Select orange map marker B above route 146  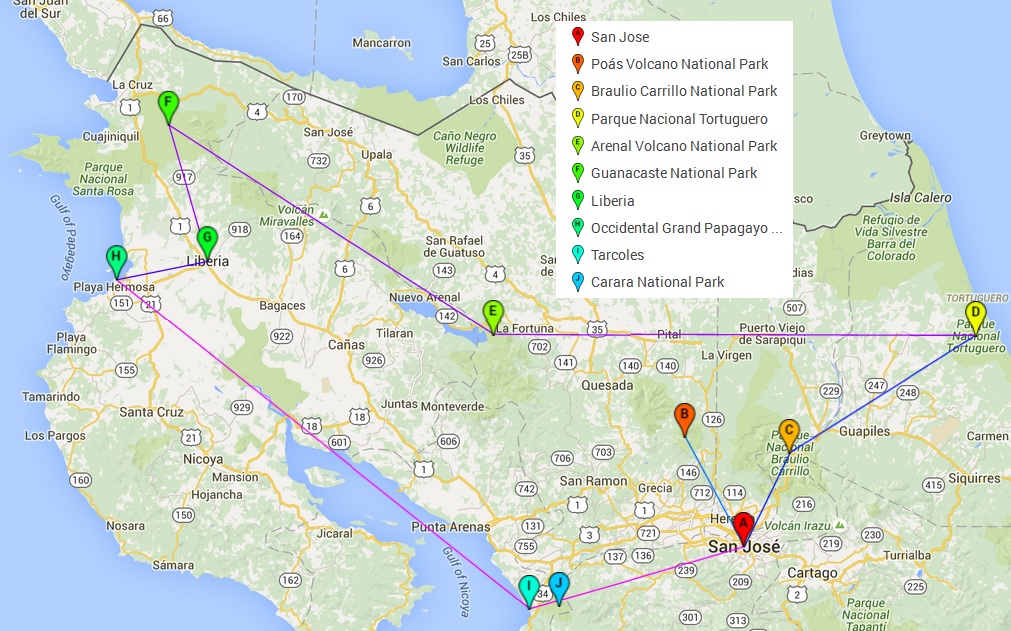click(x=684, y=419)
